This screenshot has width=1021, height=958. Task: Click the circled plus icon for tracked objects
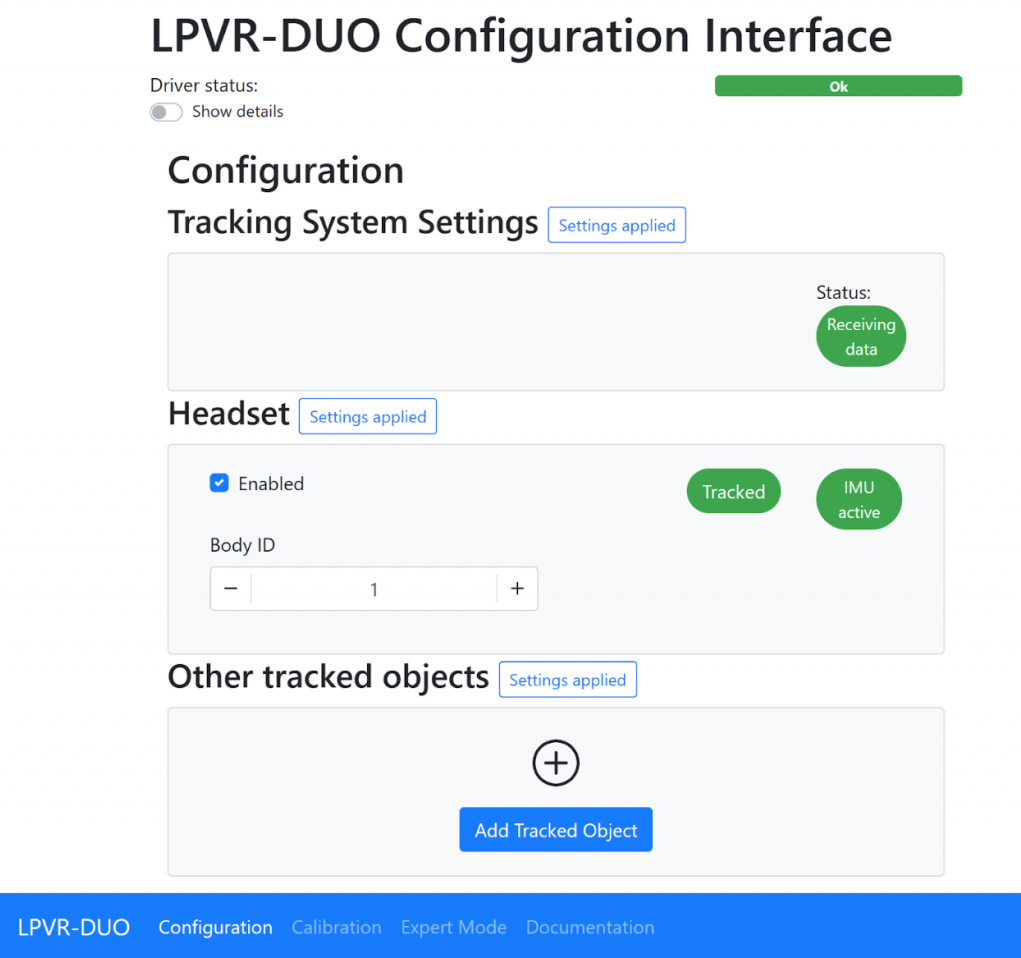555,763
